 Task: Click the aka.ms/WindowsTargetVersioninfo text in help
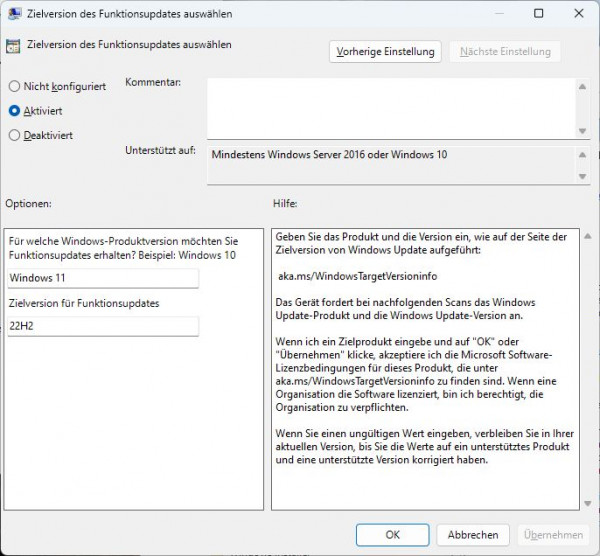tap(357, 276)
